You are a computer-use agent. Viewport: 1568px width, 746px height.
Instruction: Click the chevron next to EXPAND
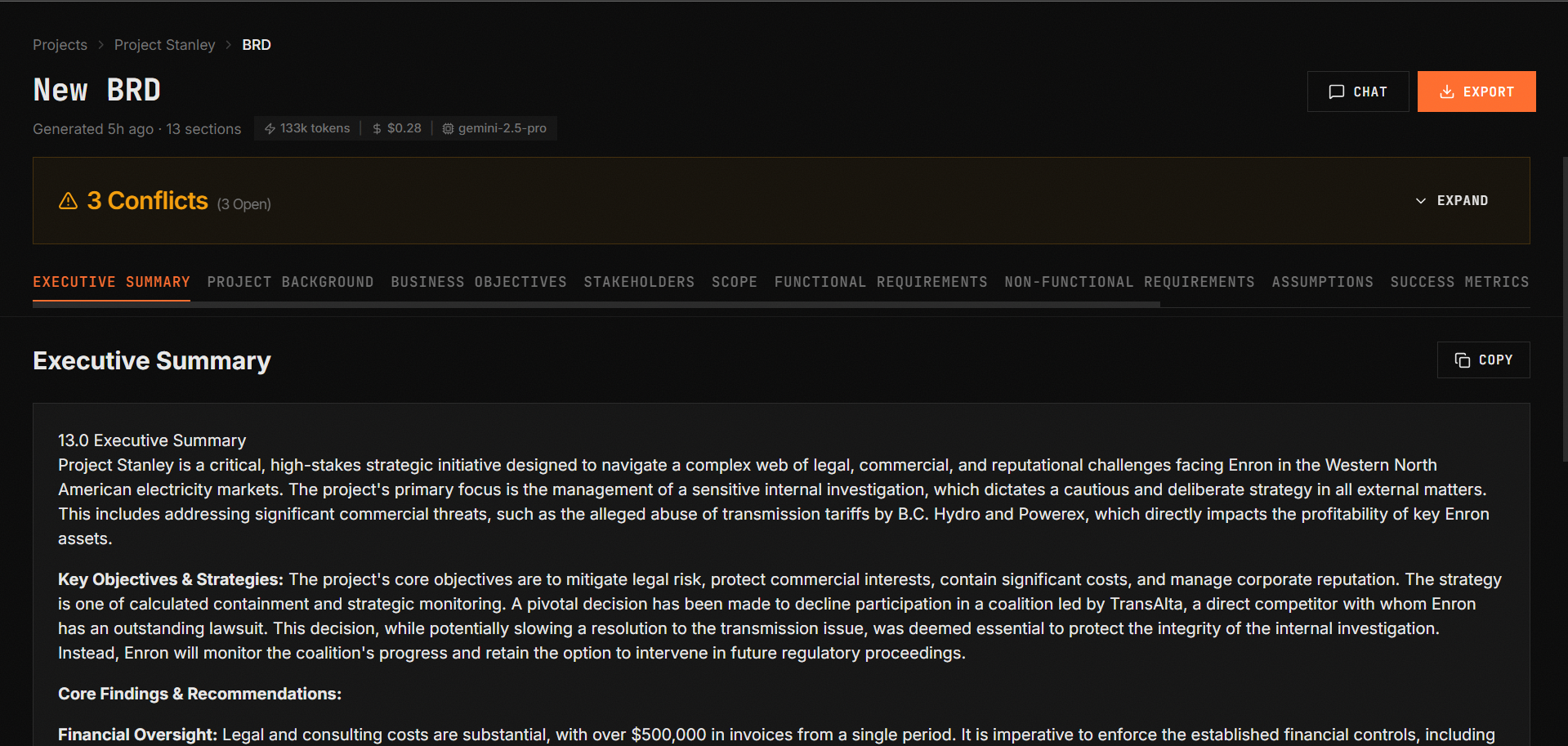pyautogui.click(x=1420, y=201)
